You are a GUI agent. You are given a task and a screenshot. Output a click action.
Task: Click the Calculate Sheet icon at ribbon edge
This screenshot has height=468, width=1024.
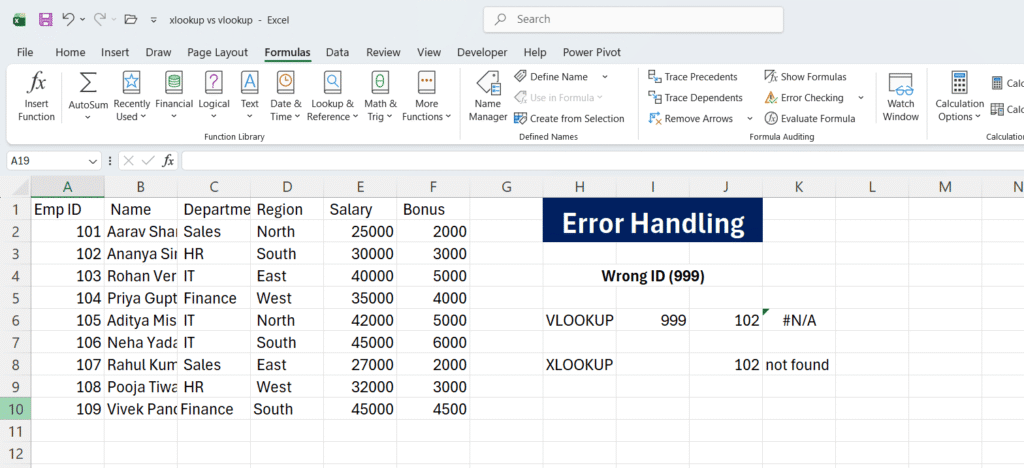pos(997,109)
